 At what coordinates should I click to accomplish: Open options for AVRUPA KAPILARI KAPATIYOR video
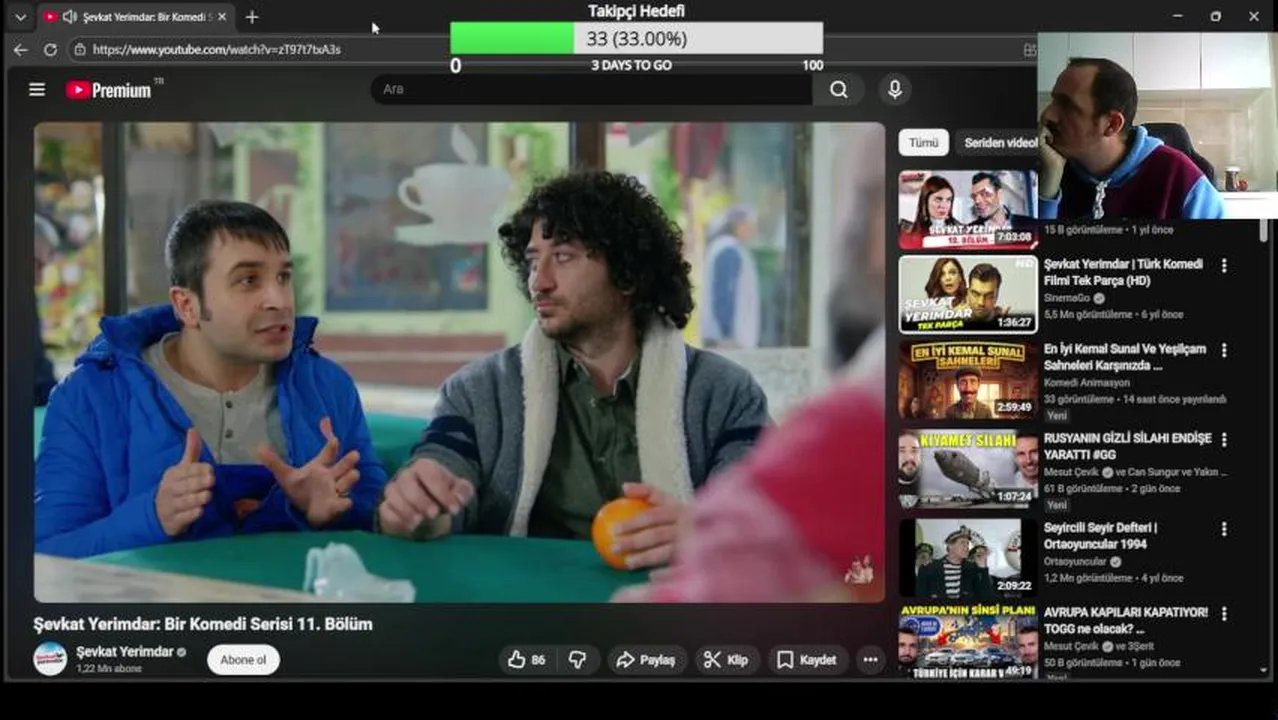coord(1224,614)
